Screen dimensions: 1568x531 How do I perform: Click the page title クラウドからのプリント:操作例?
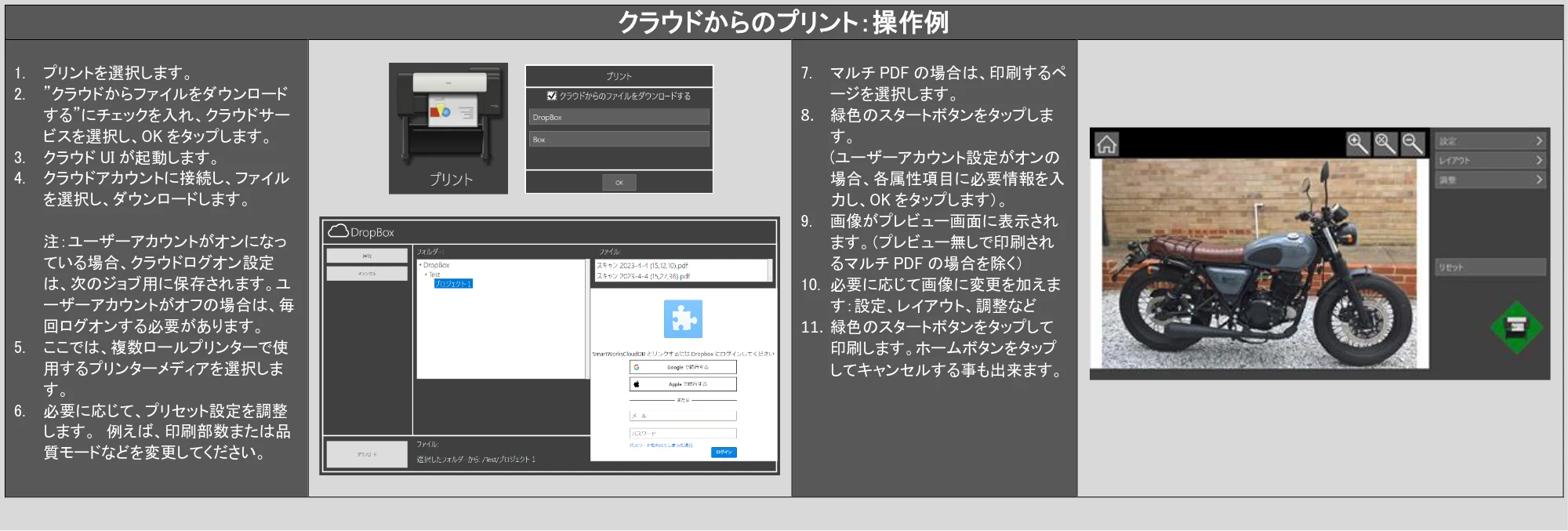783,22
